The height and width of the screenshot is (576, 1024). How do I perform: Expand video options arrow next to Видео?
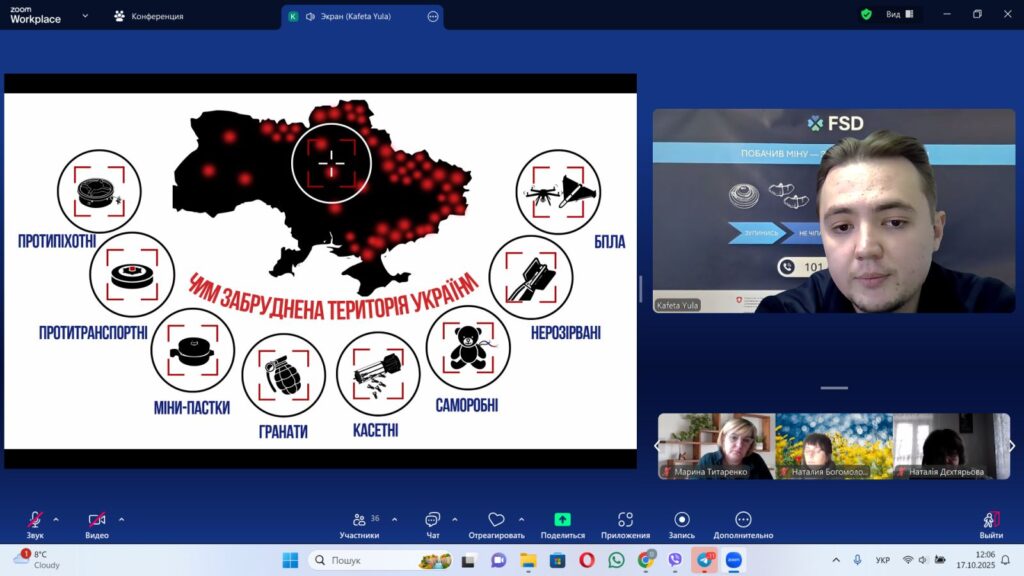pos(121,519)
